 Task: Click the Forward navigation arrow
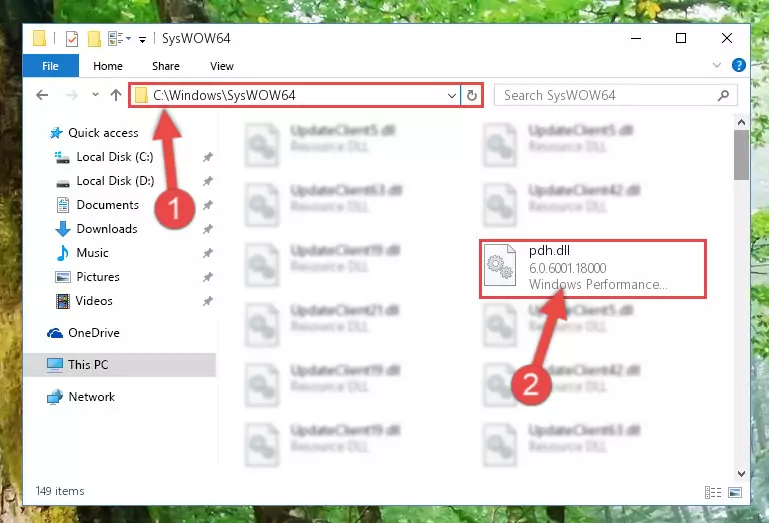coord(72,95)
